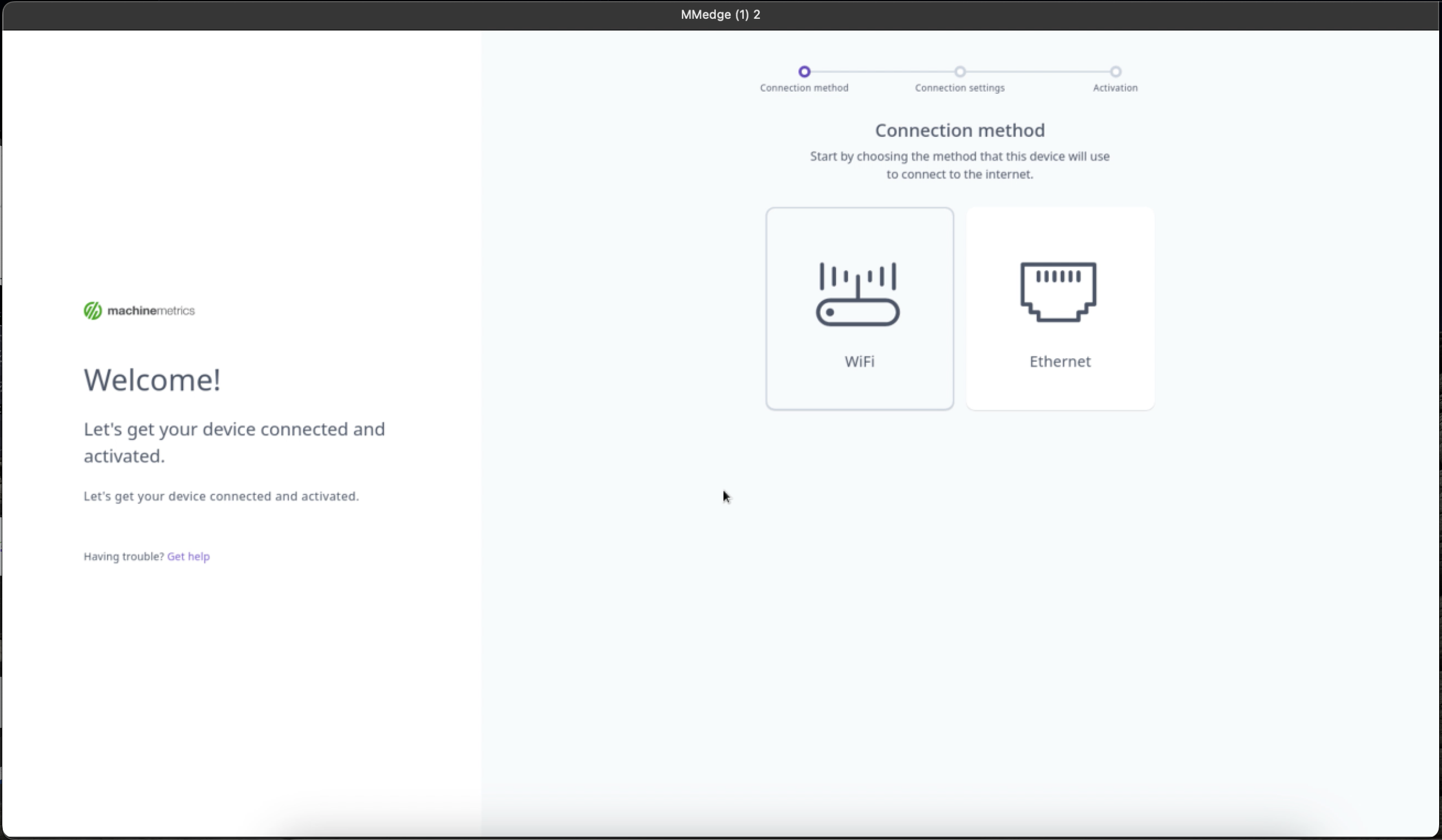Click the hollow Activation step circle
This screenshot has width=1442, height=840.
1115,71
